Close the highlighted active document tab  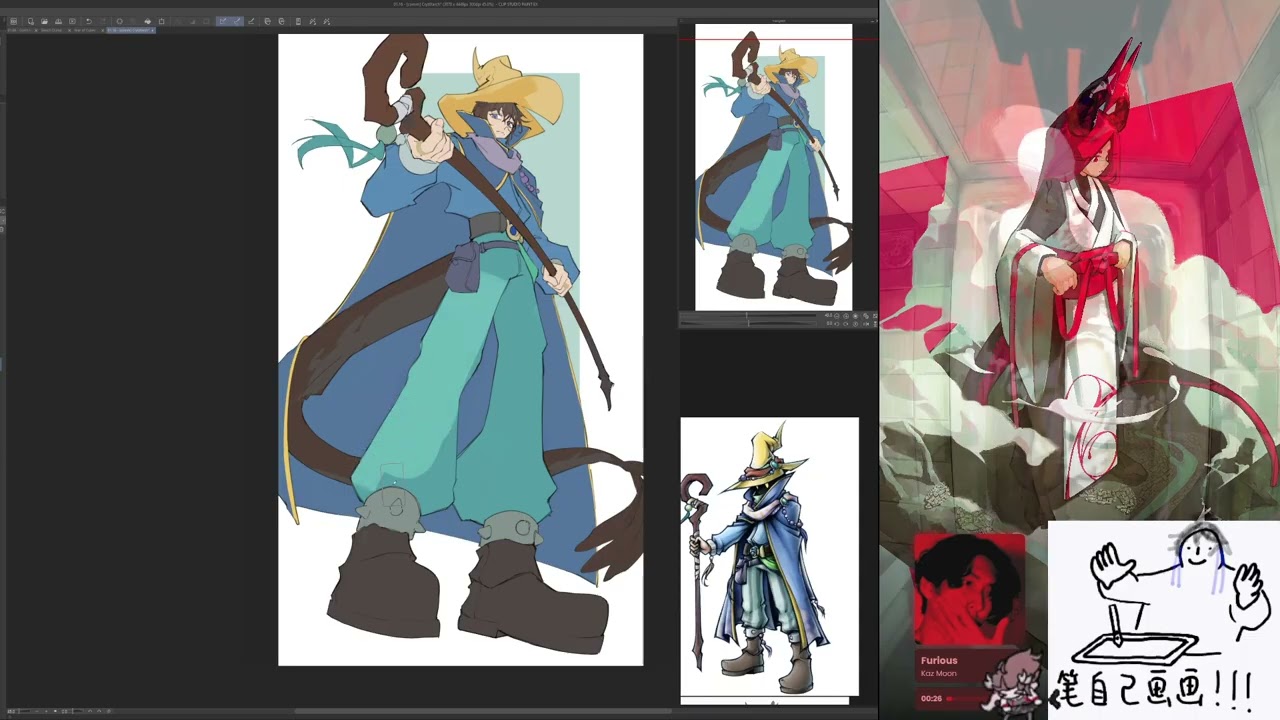coord(152,30)
